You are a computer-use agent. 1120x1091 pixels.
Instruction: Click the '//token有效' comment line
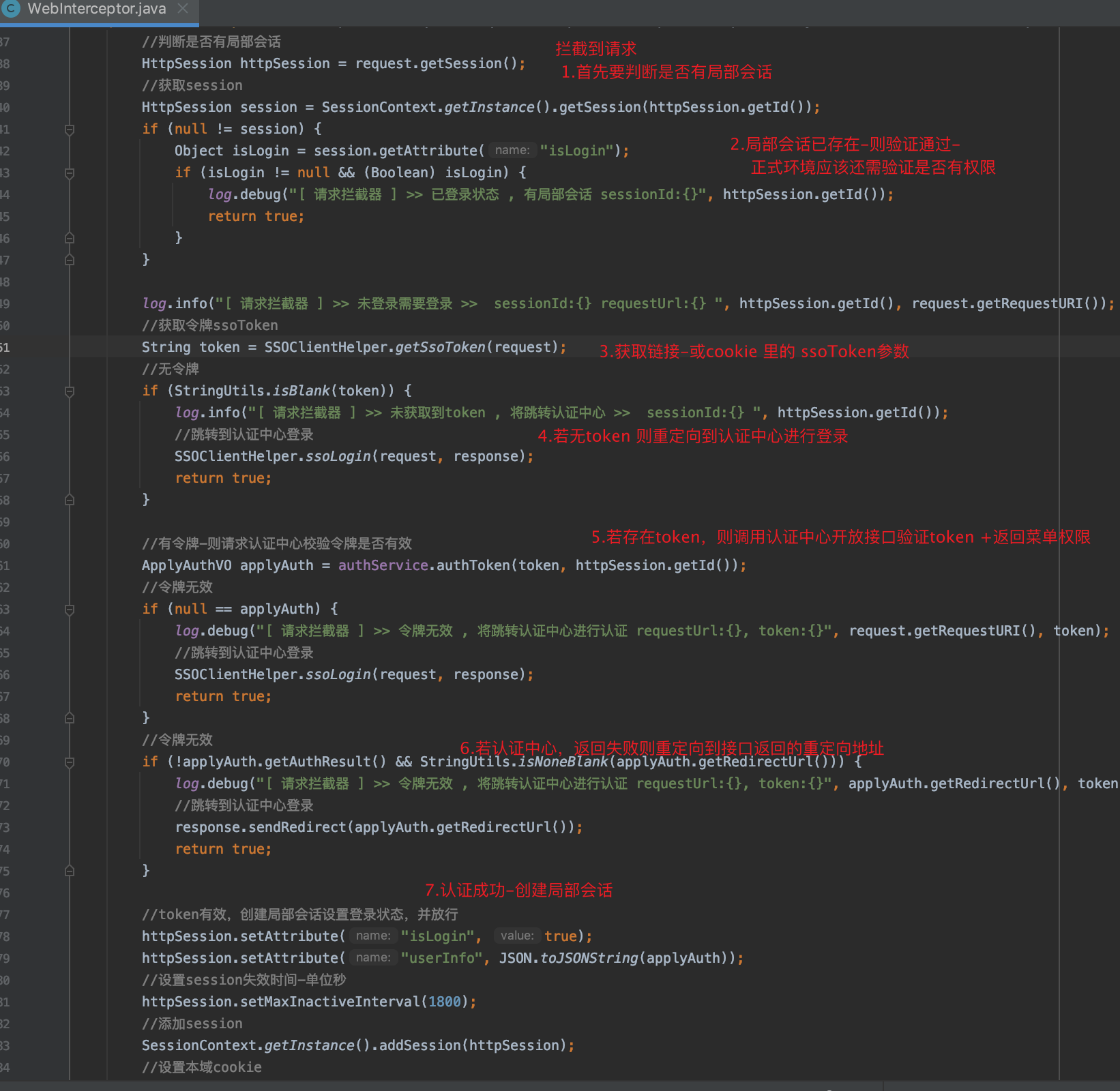[x=300, y=914]
